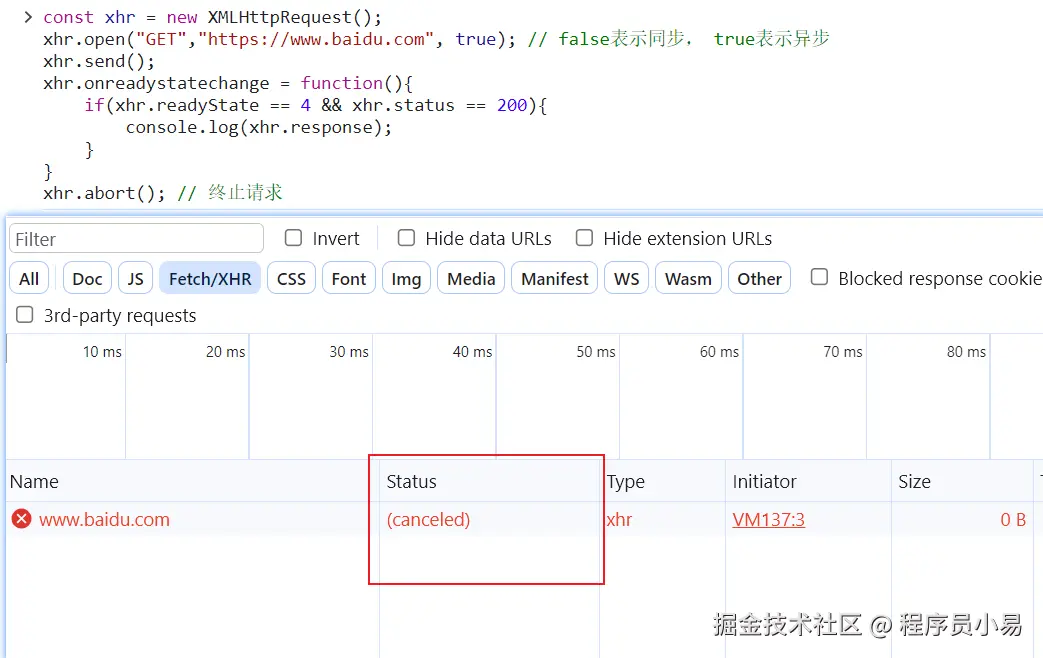Screen dimensions: 1043x658
Task: Select the Other request filter
Action: 760,279
